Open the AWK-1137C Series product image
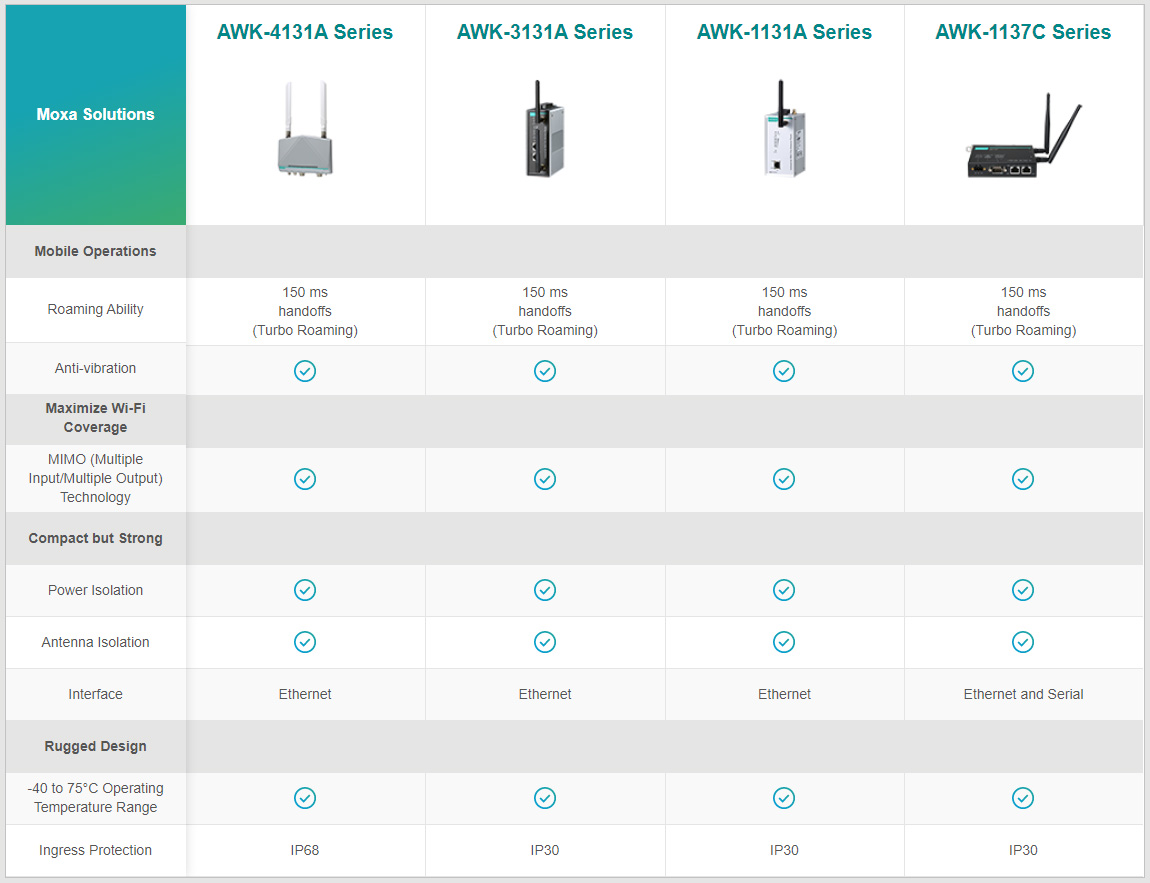The image size is (1150, 883). [x=1023, y=136]
